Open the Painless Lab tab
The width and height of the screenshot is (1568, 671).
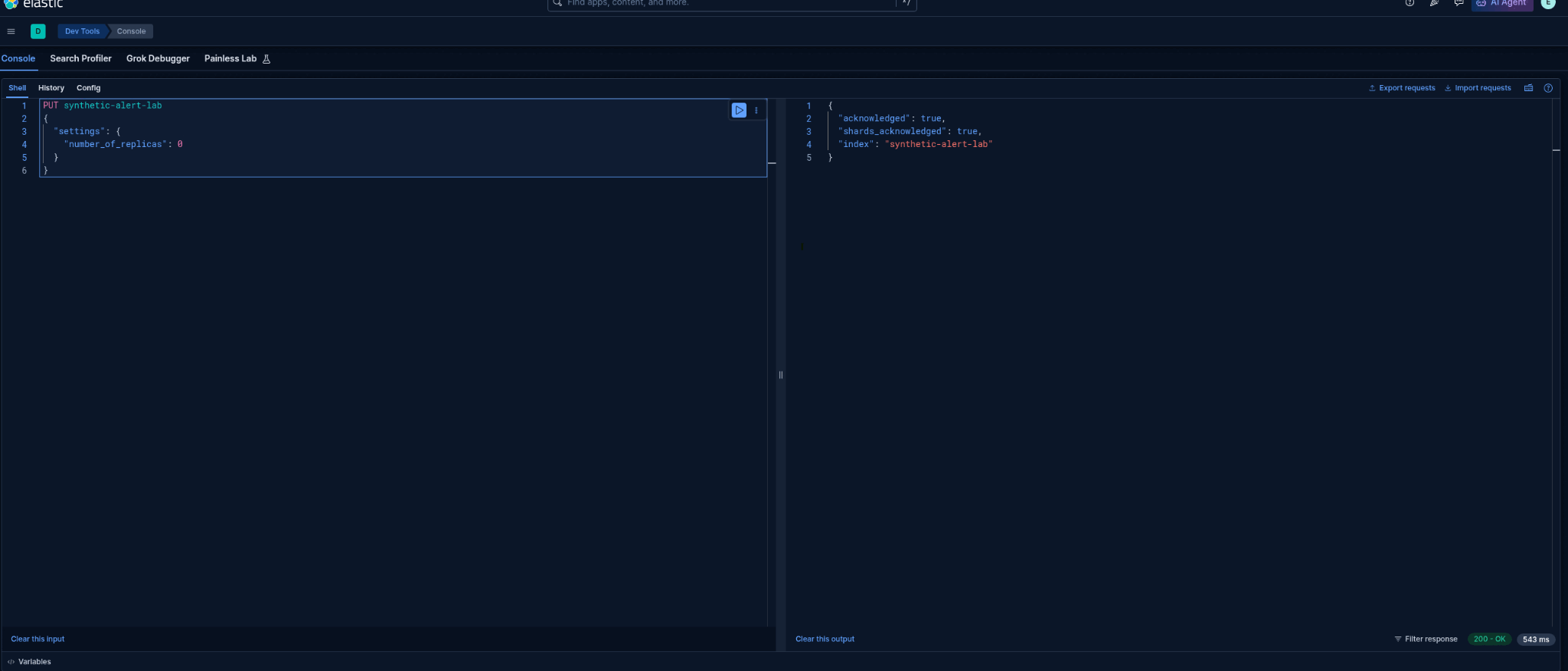[x=230, y=59]
